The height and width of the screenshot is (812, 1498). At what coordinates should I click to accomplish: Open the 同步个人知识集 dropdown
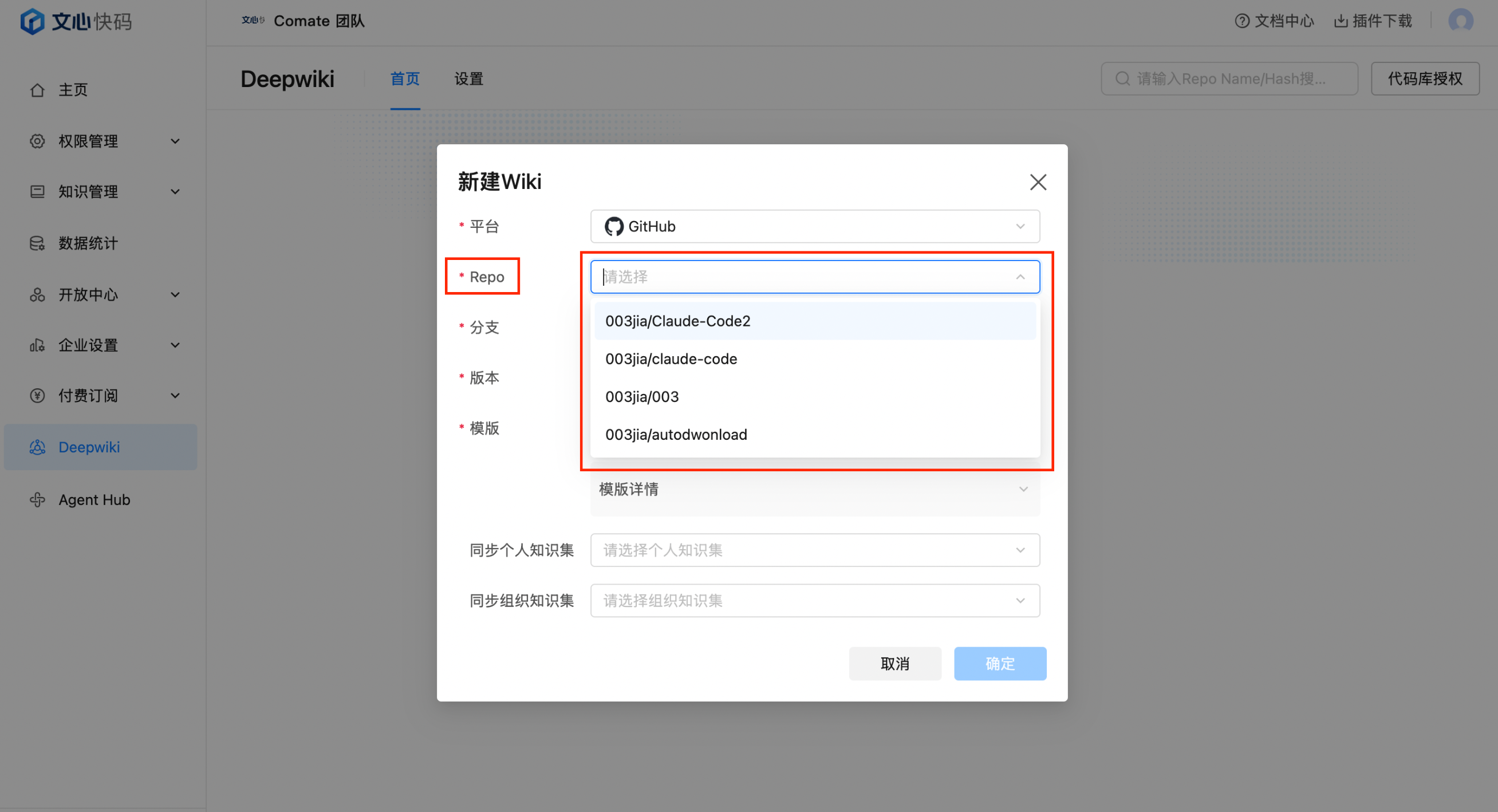tap(815, 550)
